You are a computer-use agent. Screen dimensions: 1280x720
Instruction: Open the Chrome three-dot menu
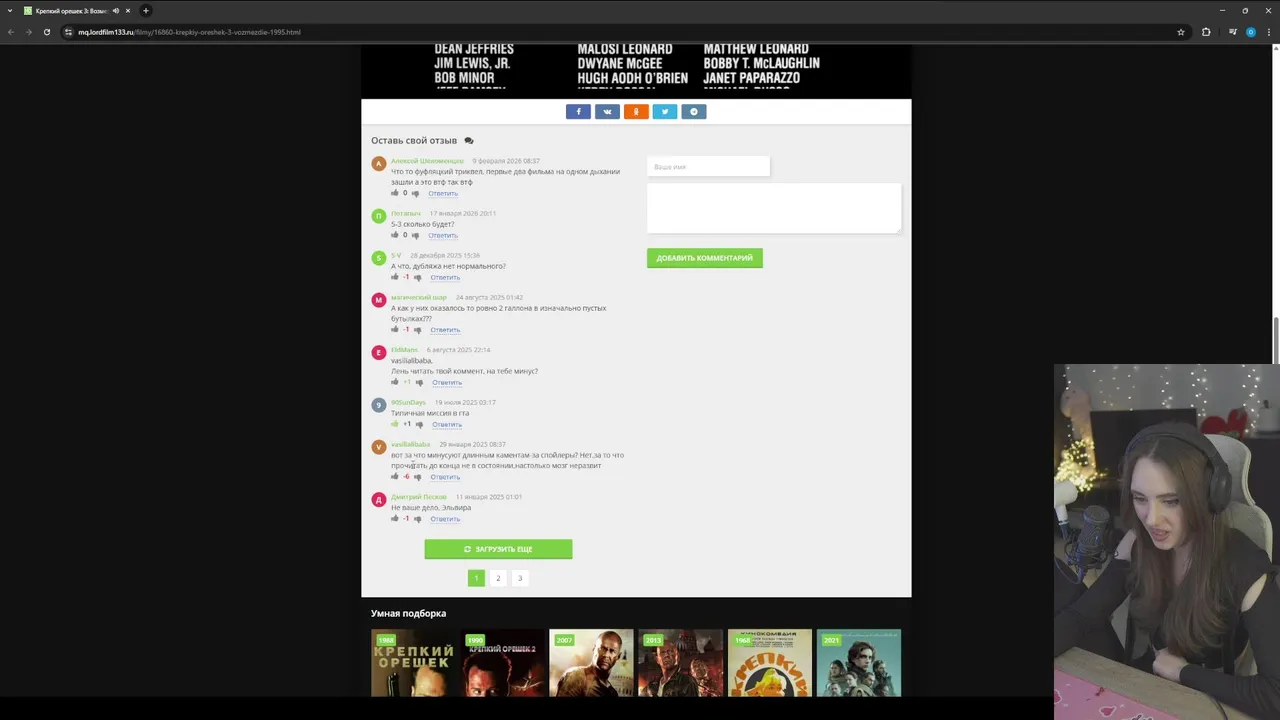(x=1270, y=32)
